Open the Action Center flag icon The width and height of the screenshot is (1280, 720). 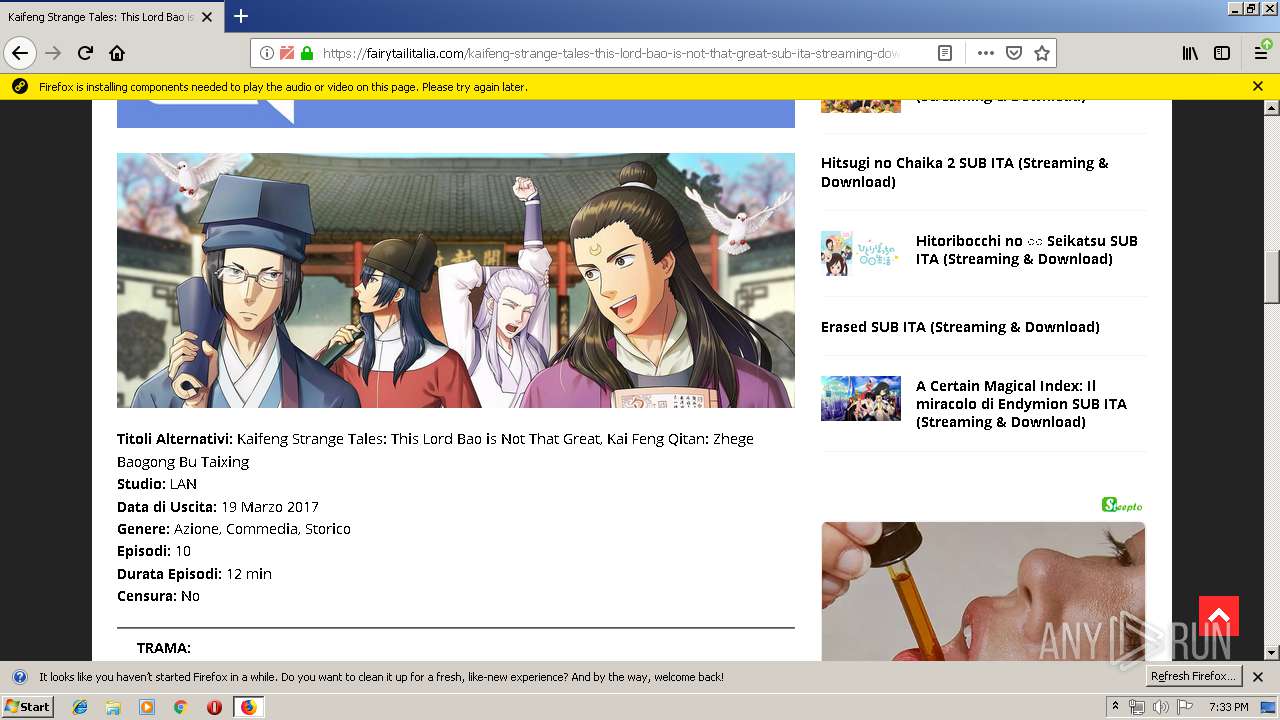click(x=1185, y=707)
